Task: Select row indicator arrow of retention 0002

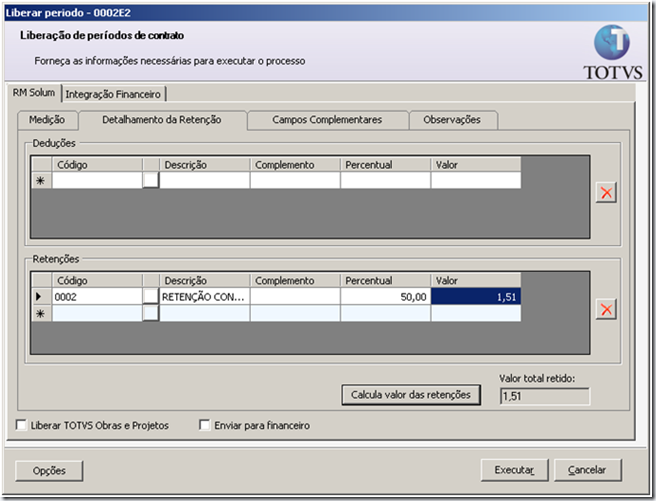Action: tap(41, 297)
